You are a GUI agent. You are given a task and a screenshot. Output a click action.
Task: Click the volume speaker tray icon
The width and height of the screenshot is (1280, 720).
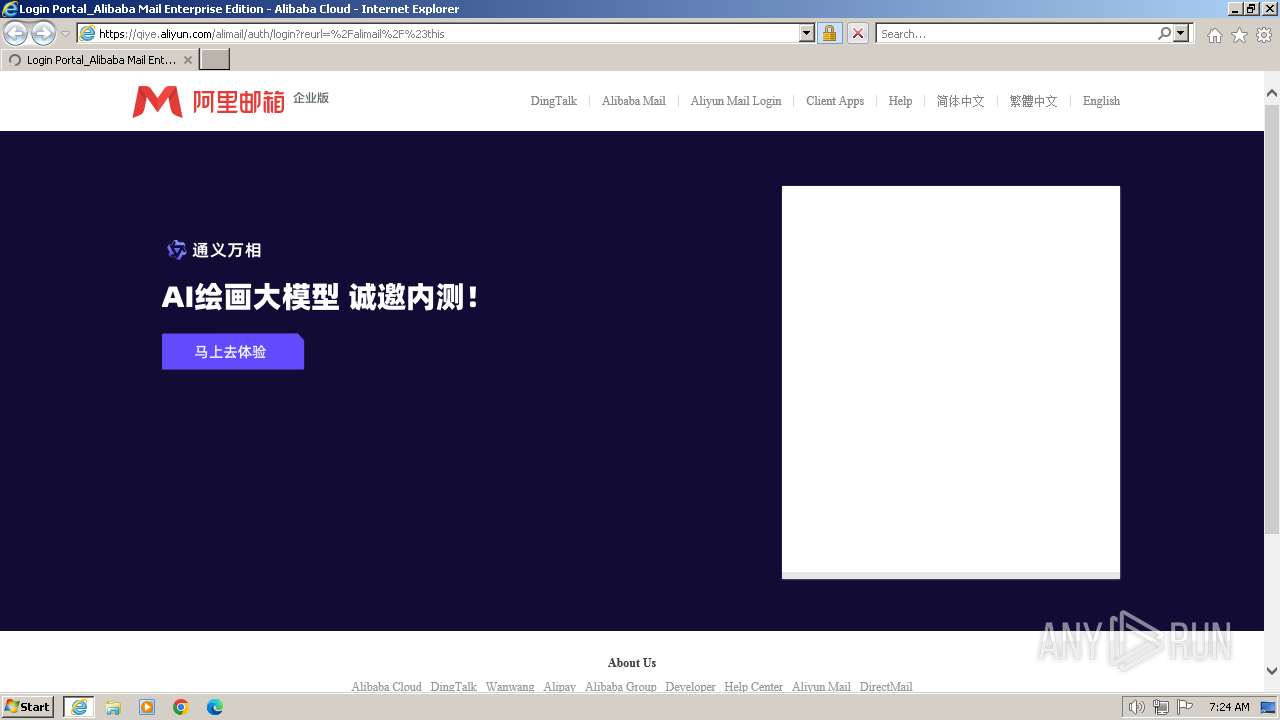[1136, 707]
